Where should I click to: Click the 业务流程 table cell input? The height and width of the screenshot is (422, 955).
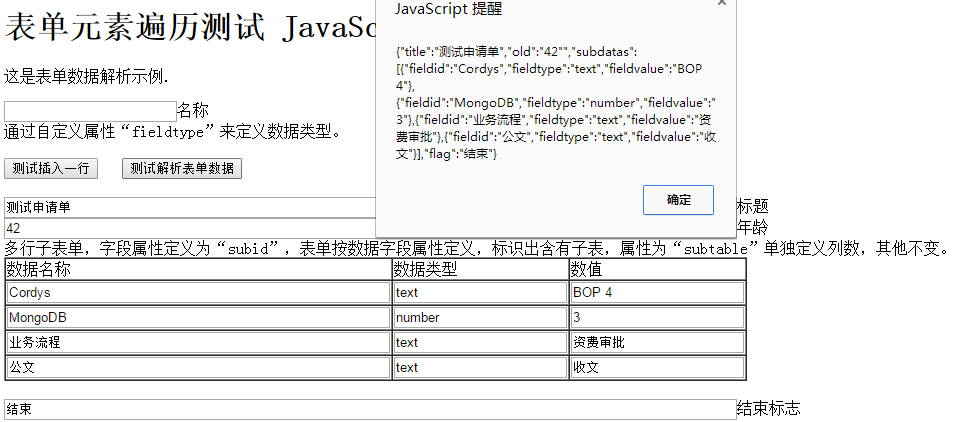click(x=199, y=342)
